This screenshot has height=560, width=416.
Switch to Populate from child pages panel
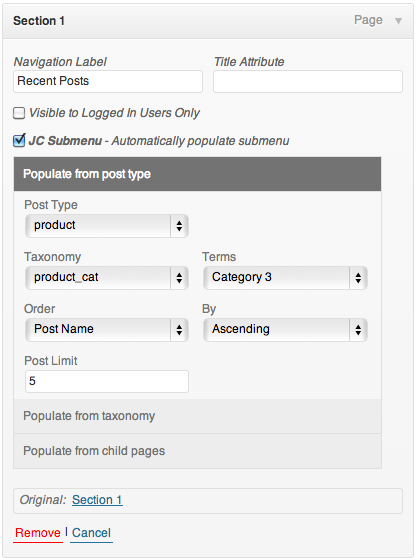tap(197, 451)
